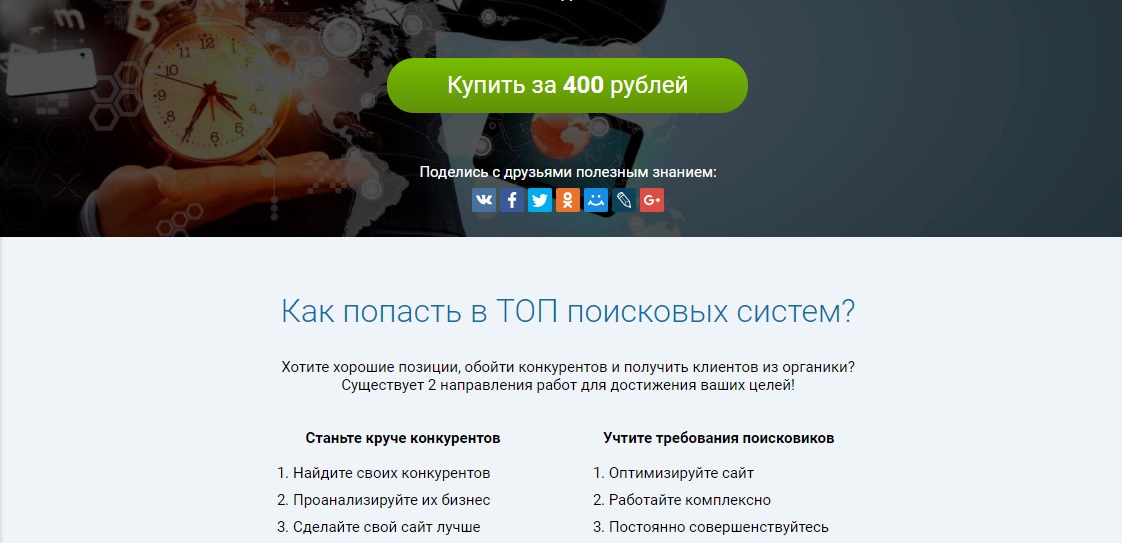
Task: Tweet this page using Twitter icon
Action: pos(540,201)
